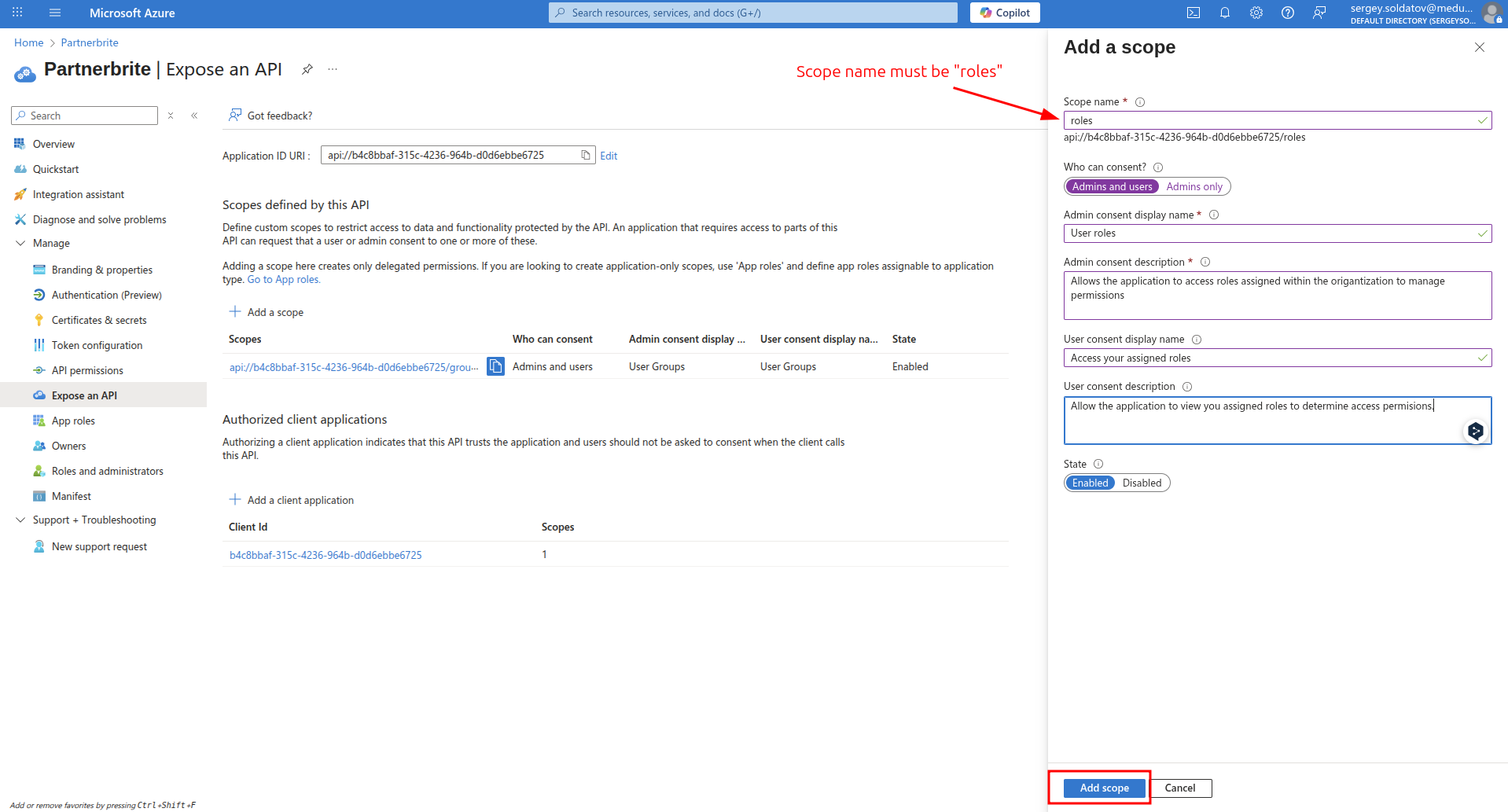1508x812 pixels.
Task: Show info tooltip for Who can consent
Action: point(1158,167)
